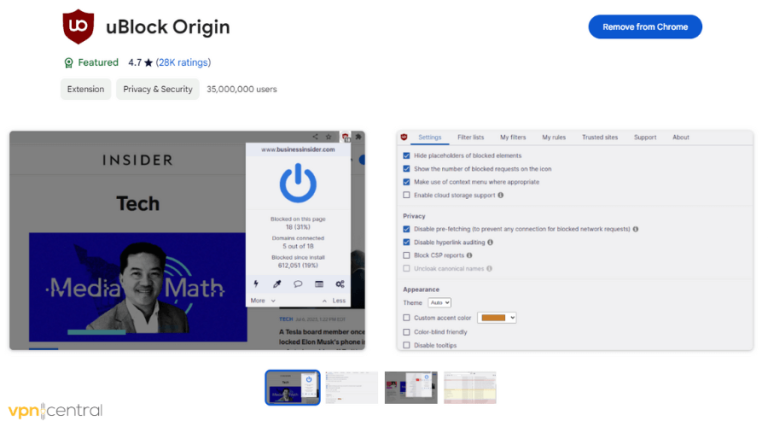Viewport: 768px width, 427px height.
Task: Toggle Show number of blocked requests checkbox
Action: [407, 169]
